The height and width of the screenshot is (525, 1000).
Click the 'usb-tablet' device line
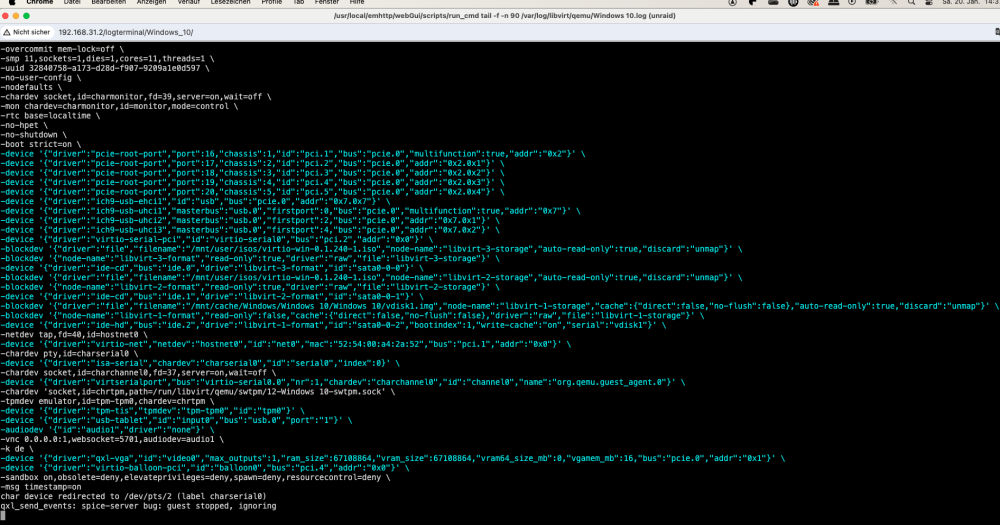click(176, 420)
